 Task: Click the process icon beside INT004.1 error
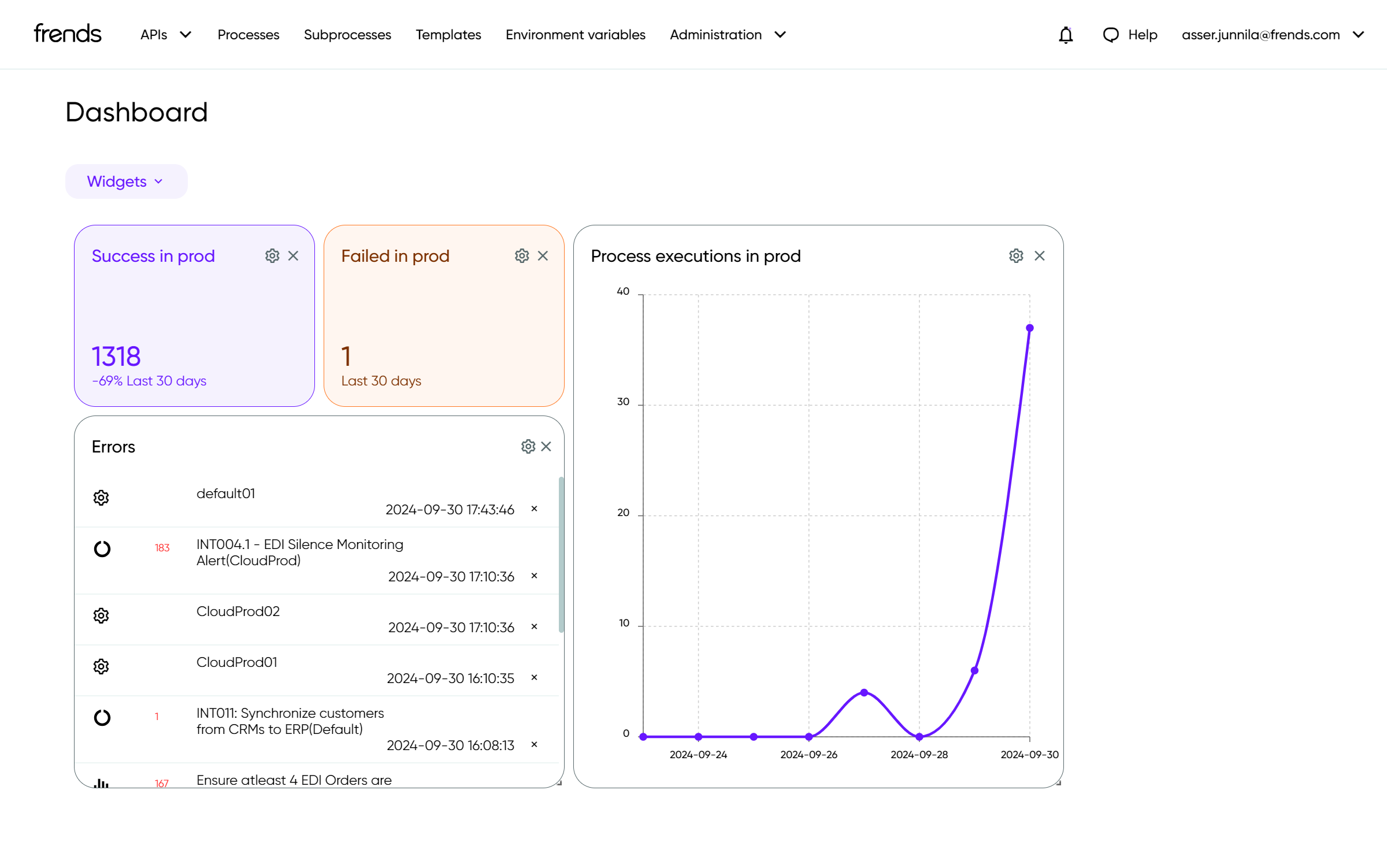click(102, 549)
